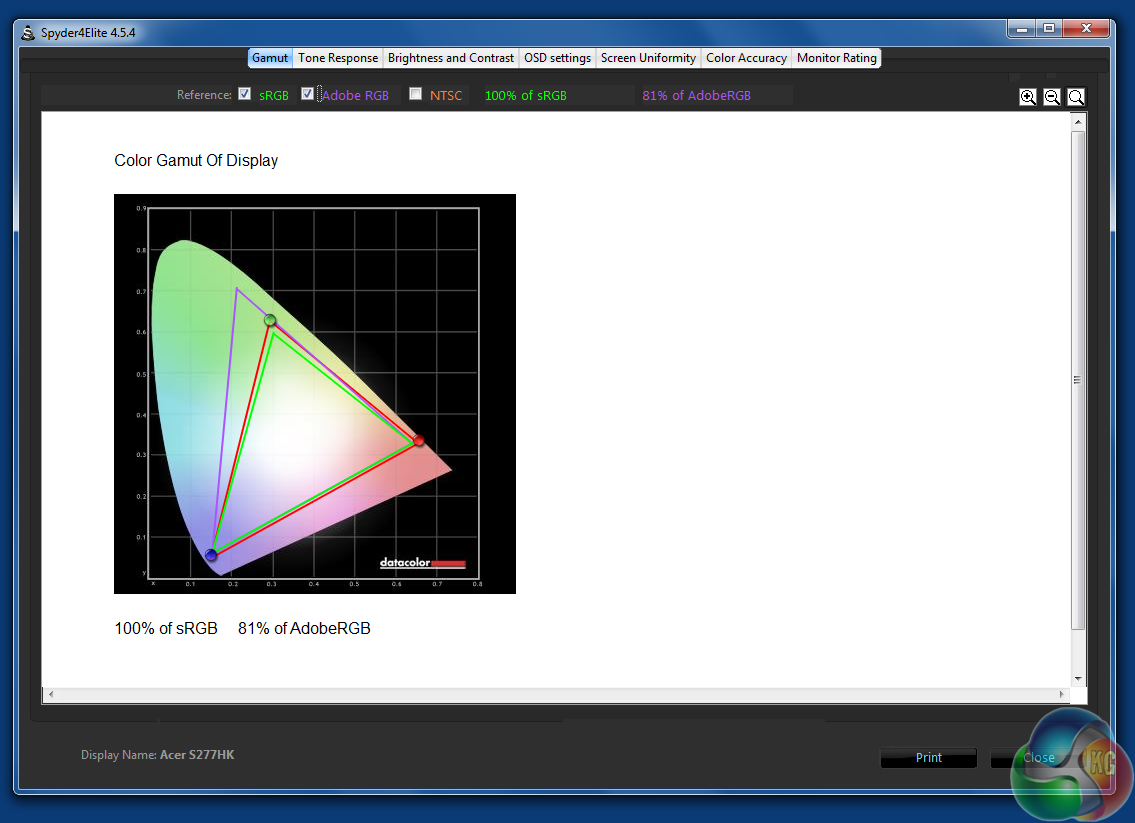Click the vertical scrollbar thumb
The image size is (1135, 823).
1079,380
